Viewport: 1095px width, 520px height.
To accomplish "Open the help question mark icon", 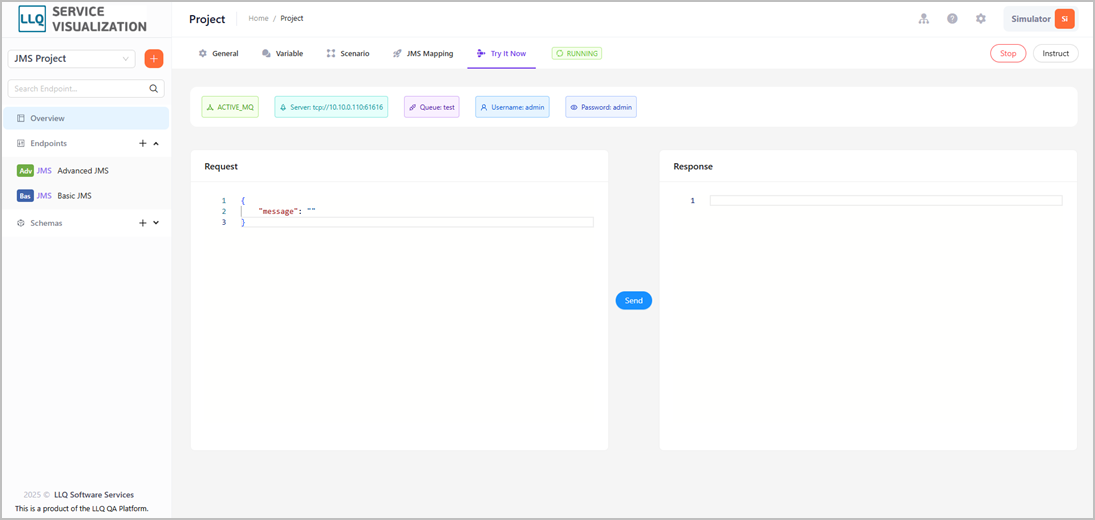I will pos(952,19).
